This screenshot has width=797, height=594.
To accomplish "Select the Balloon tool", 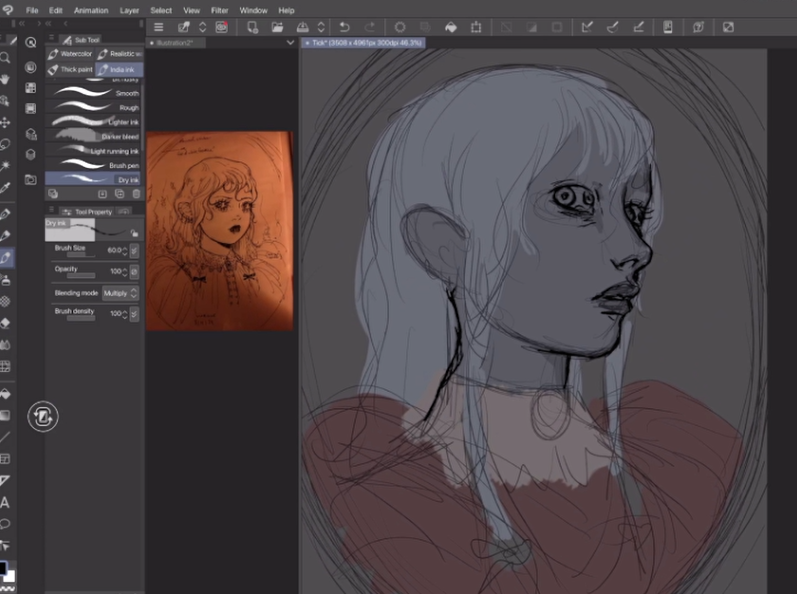I will coord(5,524).
